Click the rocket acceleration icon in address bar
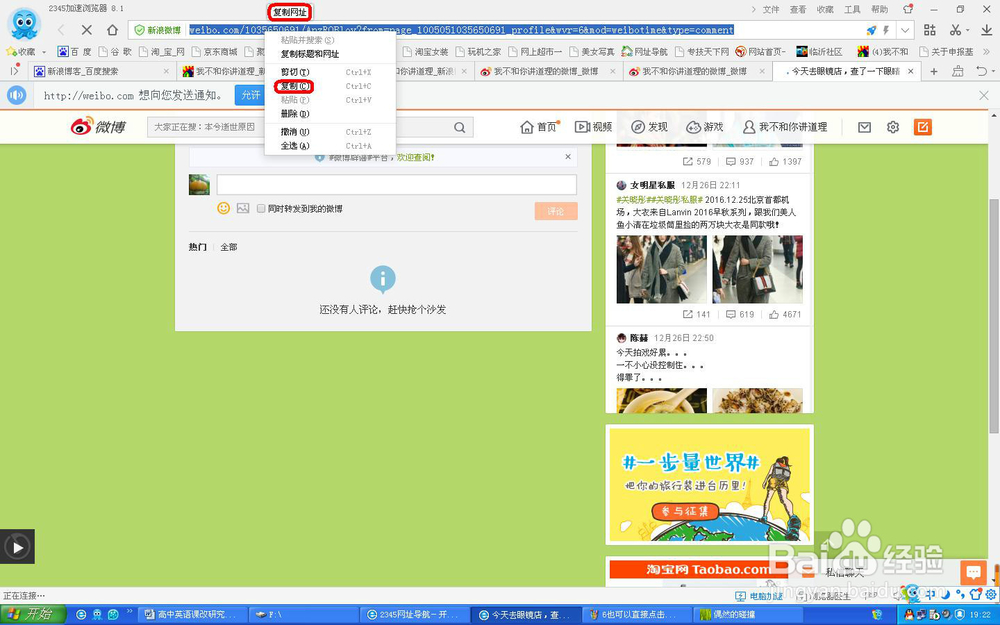Image resolution: width=1000 pixels, height=625 pixels. [871, 30]
